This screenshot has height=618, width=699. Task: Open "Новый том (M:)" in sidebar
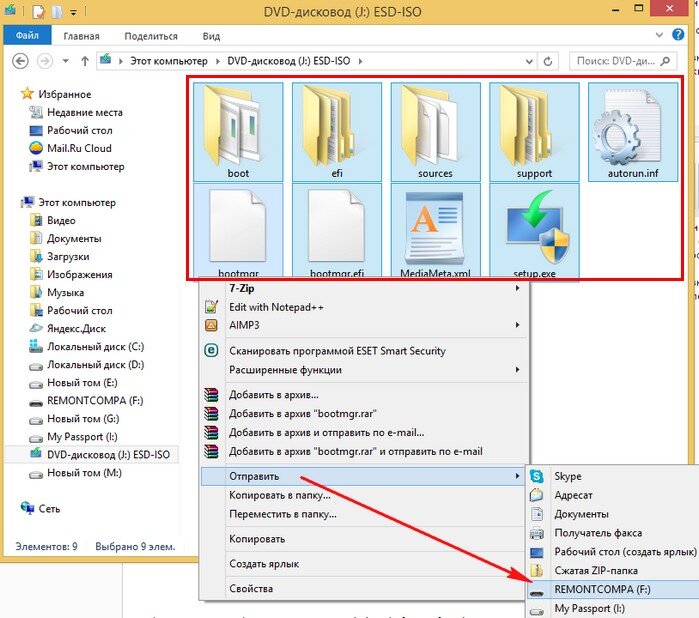tap(84, 473)
